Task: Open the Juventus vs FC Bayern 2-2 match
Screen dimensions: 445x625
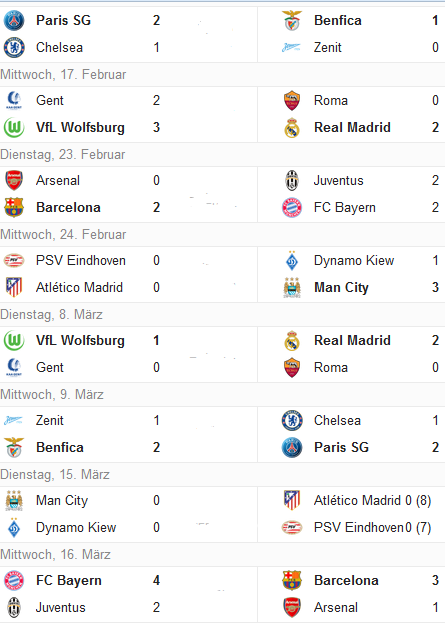Action: click(x=351, y=195)
